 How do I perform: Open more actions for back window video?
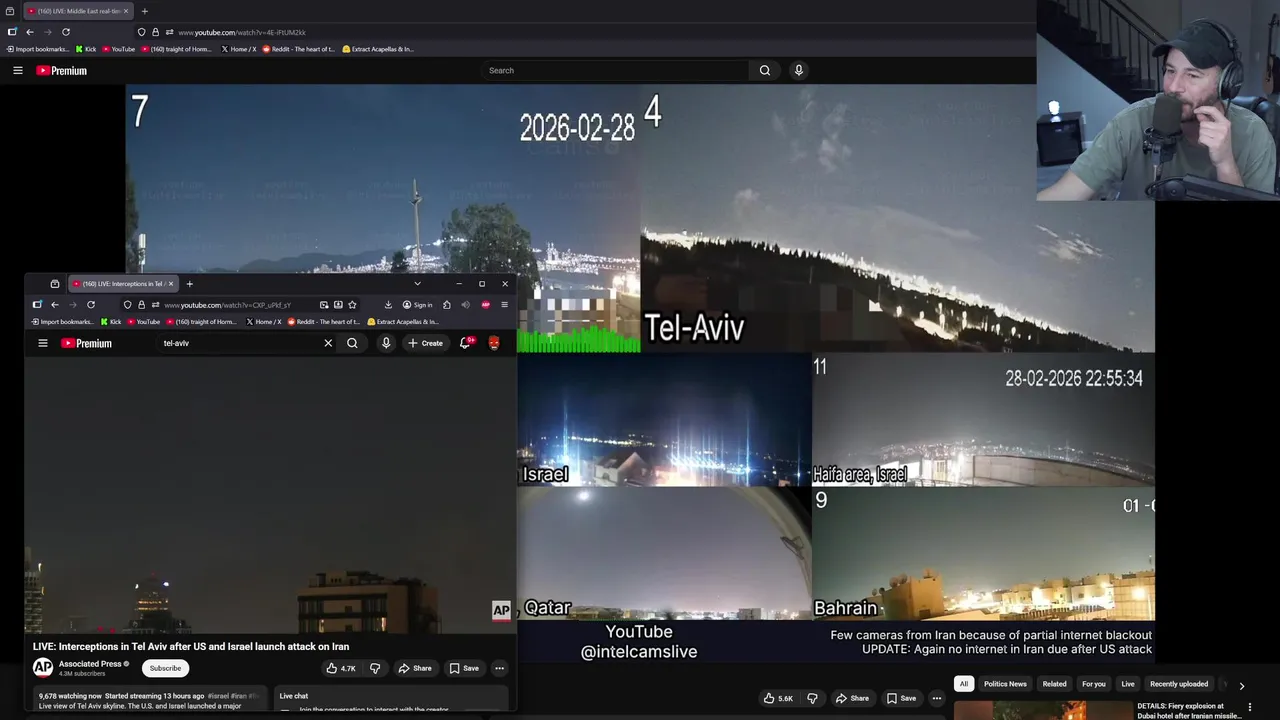click(937, 698)
